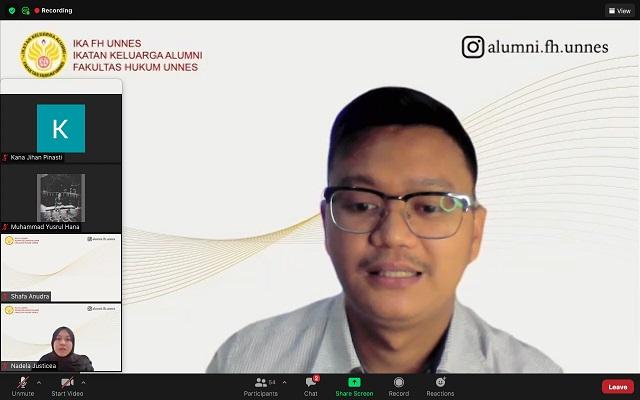Click the green Share Screen icon
Image resolution: width=640 pixels, height=400 pixels.
point(354,382)
